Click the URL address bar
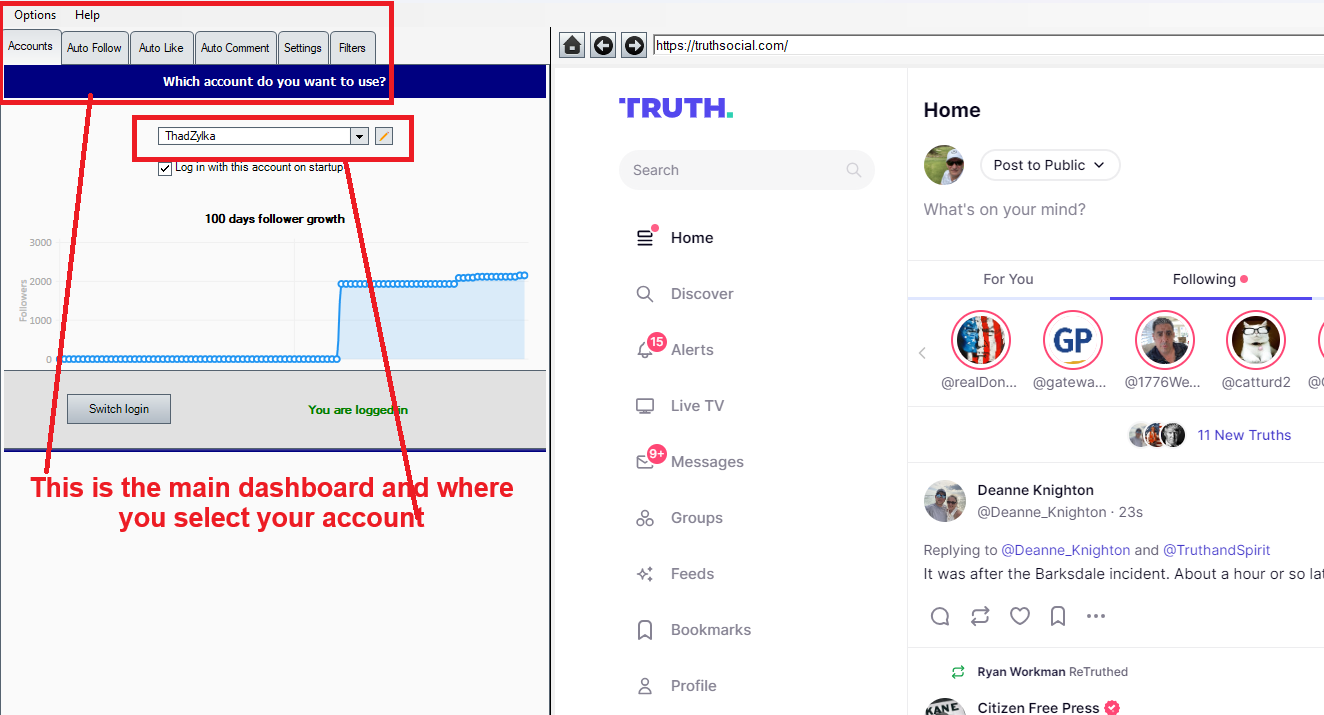Image resolution: width=1324 pixels, height=715 pixels. pos(988,45)
